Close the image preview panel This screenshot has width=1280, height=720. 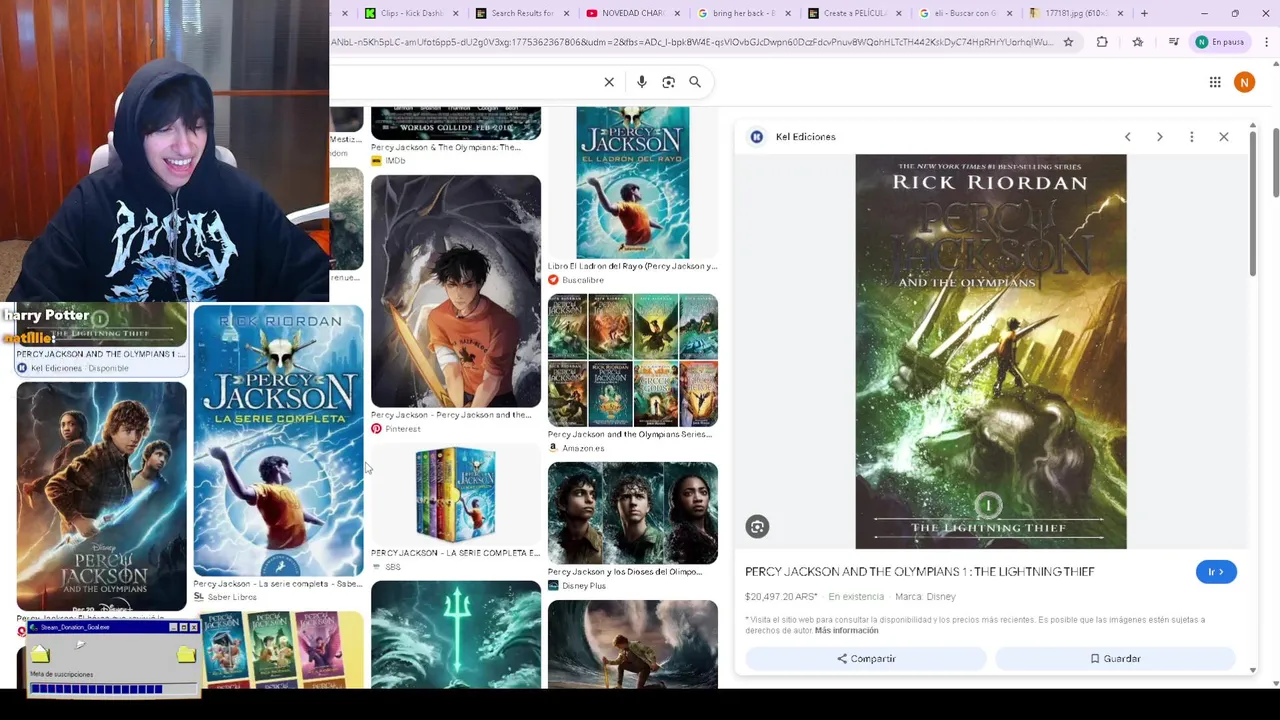click(x=1223, y=137)
